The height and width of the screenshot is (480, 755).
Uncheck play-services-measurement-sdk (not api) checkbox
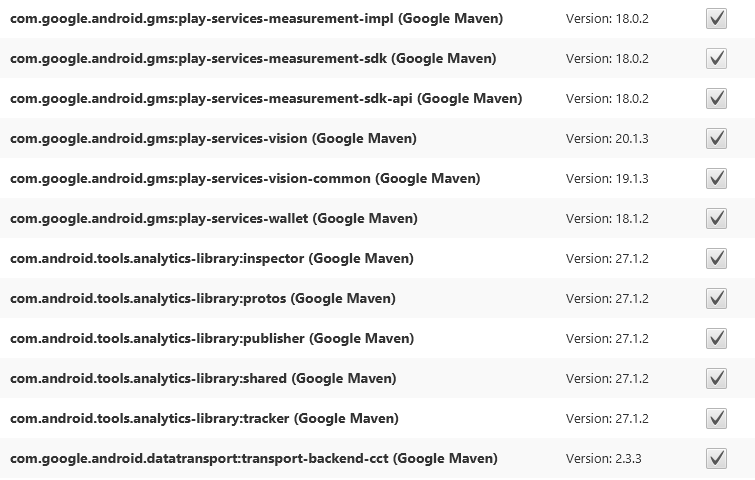(716, 59)
